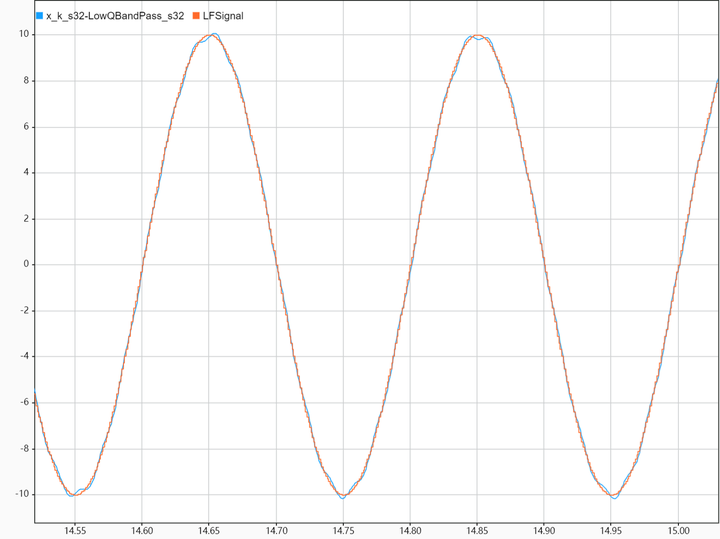The image size is (720, 539).
Task: Click the x-axis label 14.85
Action: click(477, 531)
